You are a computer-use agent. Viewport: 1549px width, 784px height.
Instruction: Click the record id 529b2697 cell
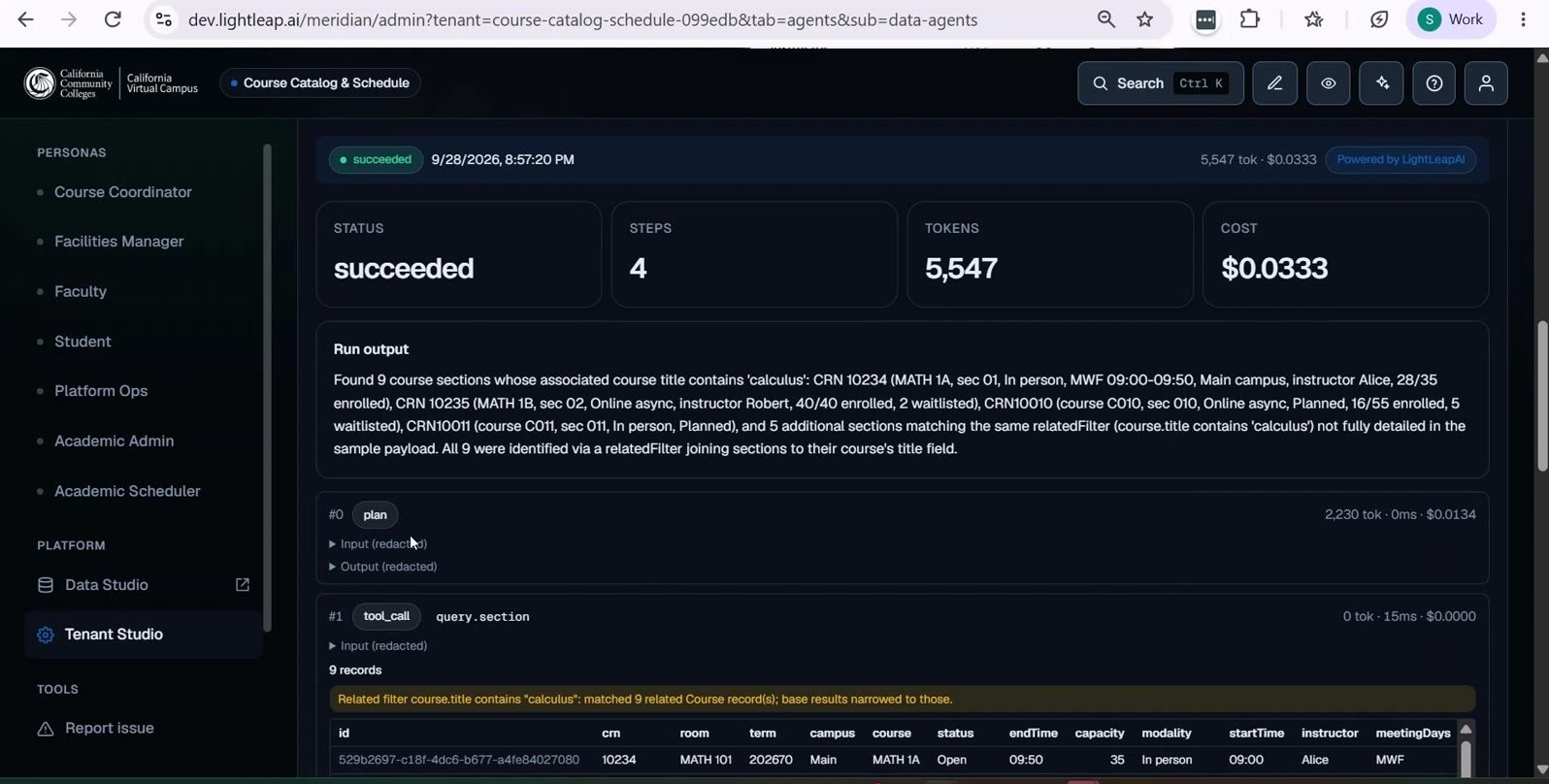pyautogui.click(x=459, y=760)
